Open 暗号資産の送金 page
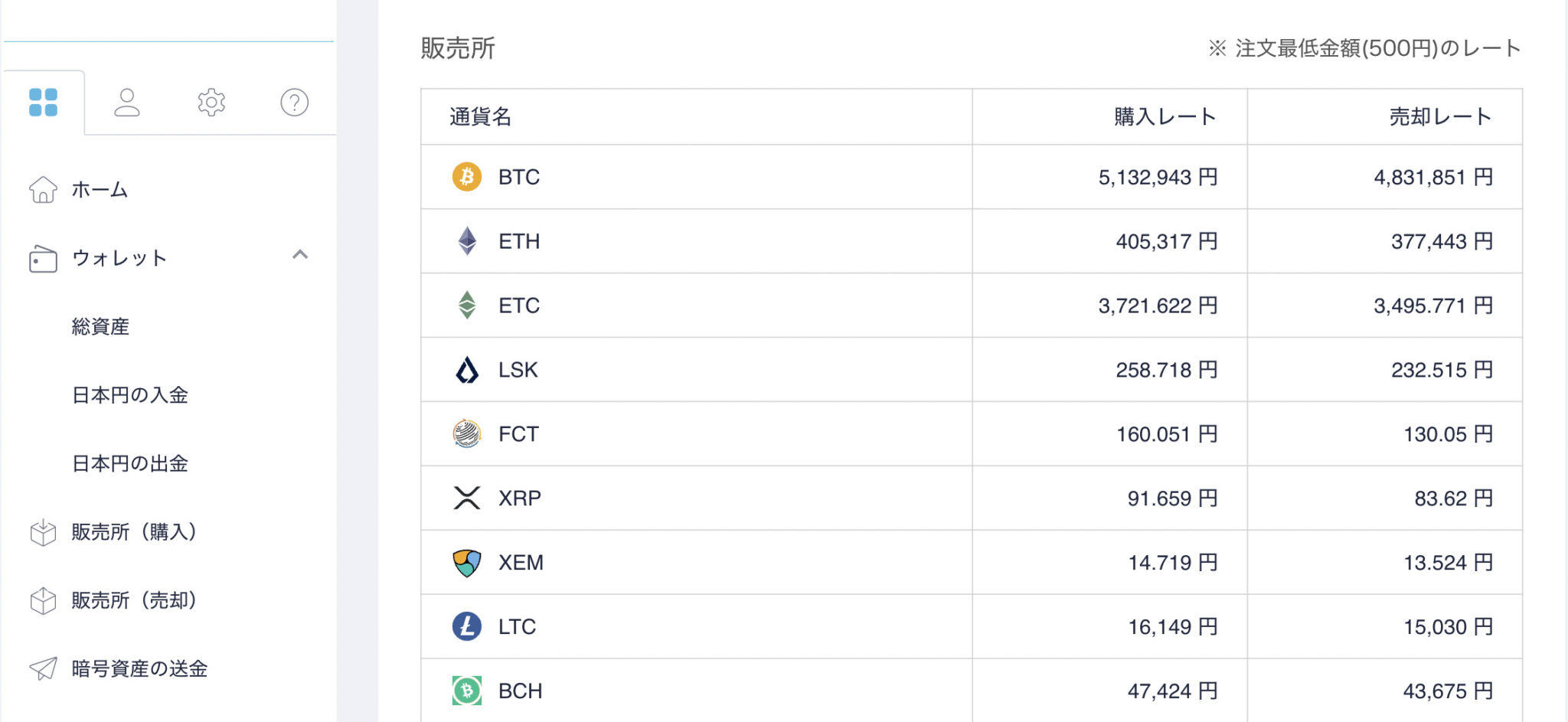 [x=139, y=668]
